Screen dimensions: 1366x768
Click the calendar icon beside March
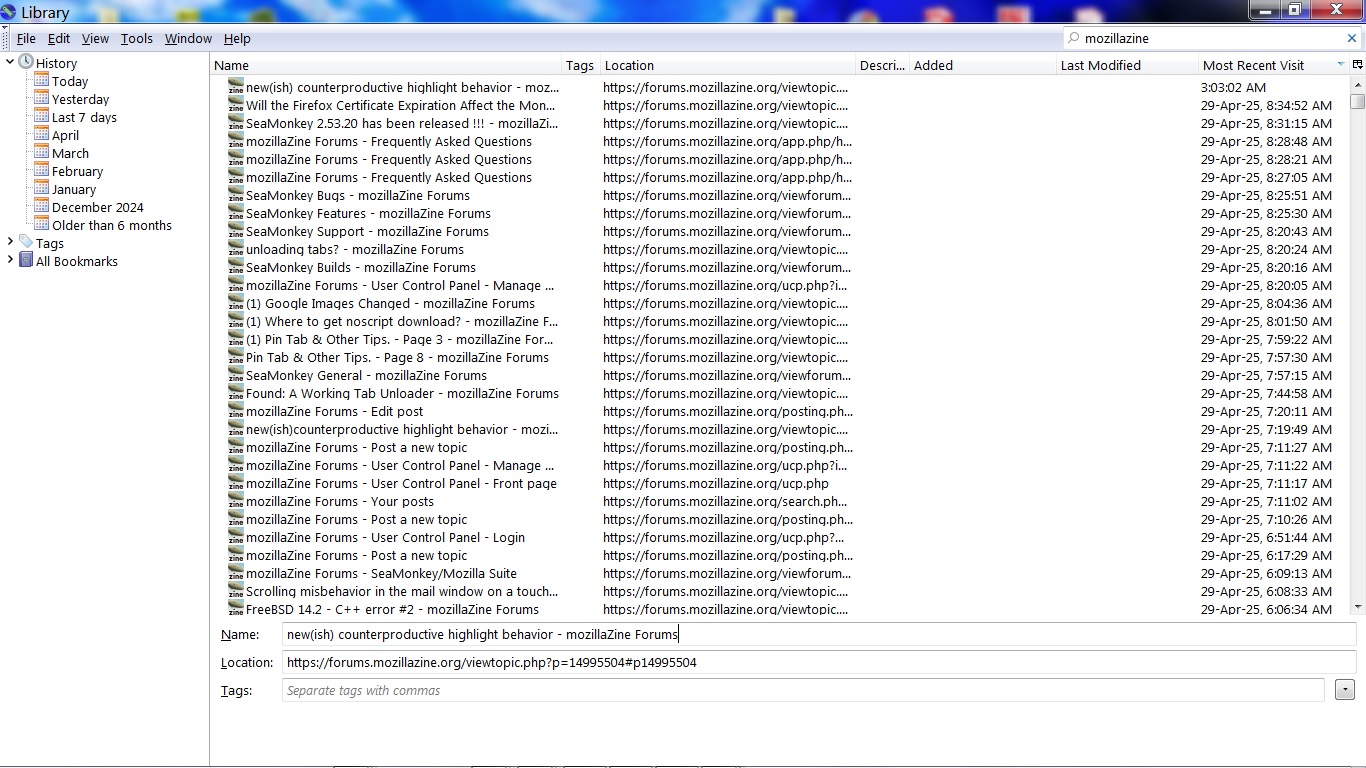tap(41, 152)
